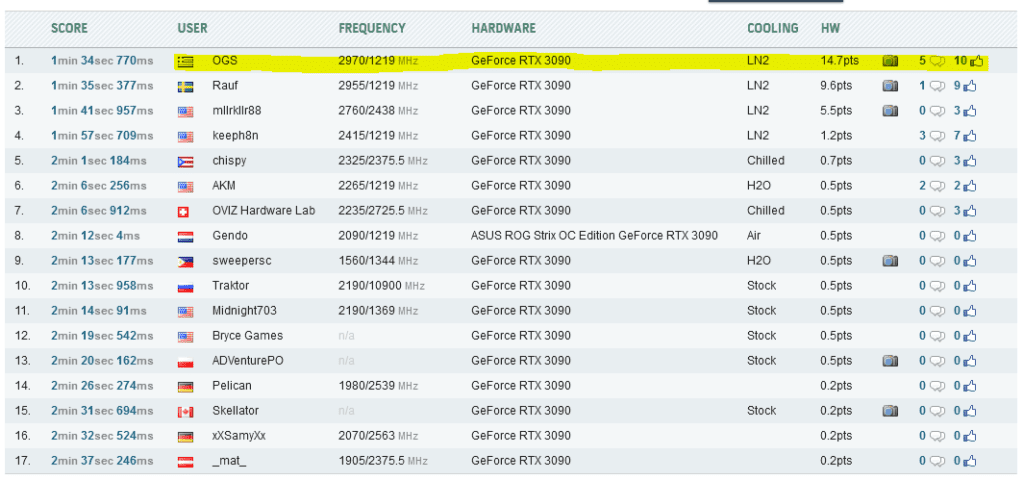This screenshot has width=1024, height=480.
Task: Click the COOLING column header
Action: 773,29
